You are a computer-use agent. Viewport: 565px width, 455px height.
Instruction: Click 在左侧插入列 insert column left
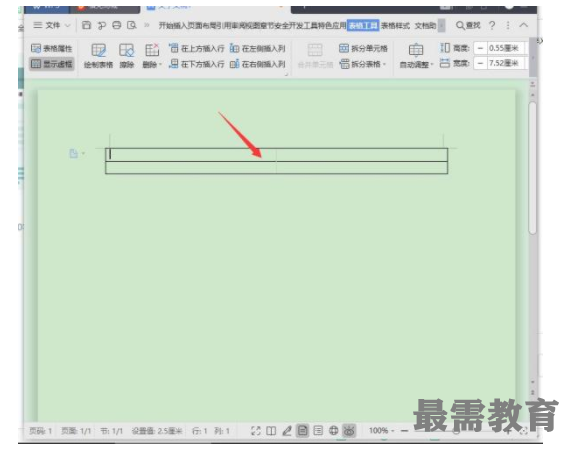(x=258, y=48)
